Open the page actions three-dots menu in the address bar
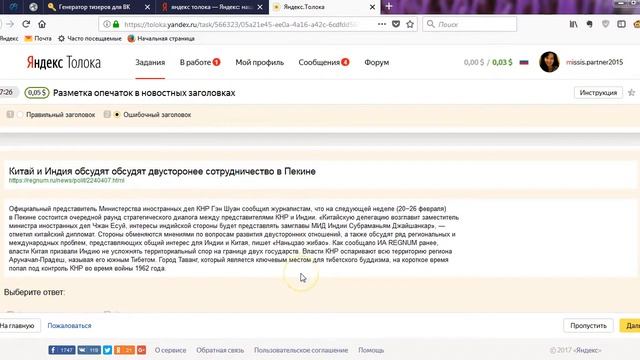 (382, 24)
